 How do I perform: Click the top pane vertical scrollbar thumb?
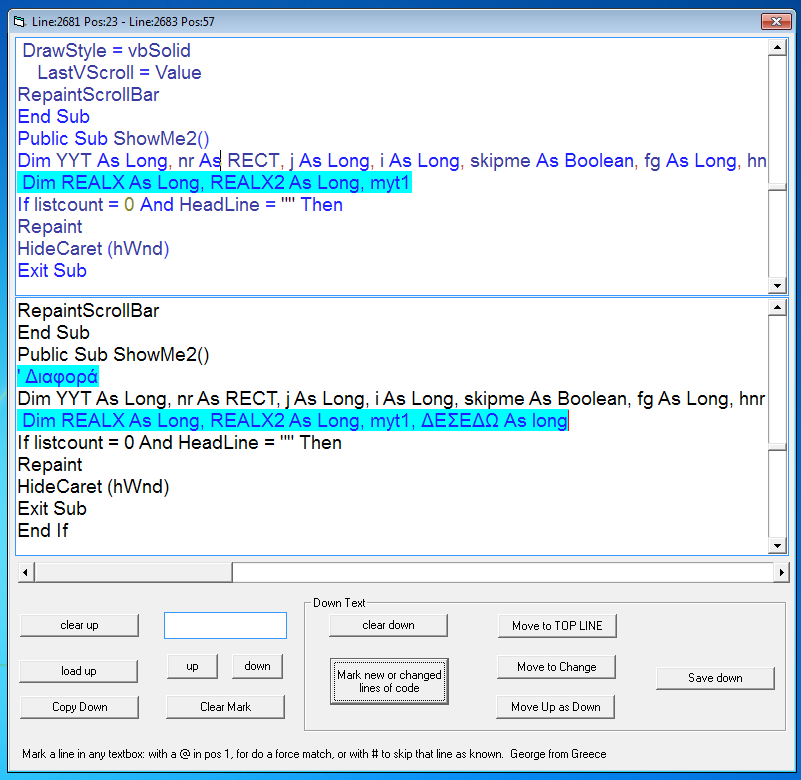point(777,187)
